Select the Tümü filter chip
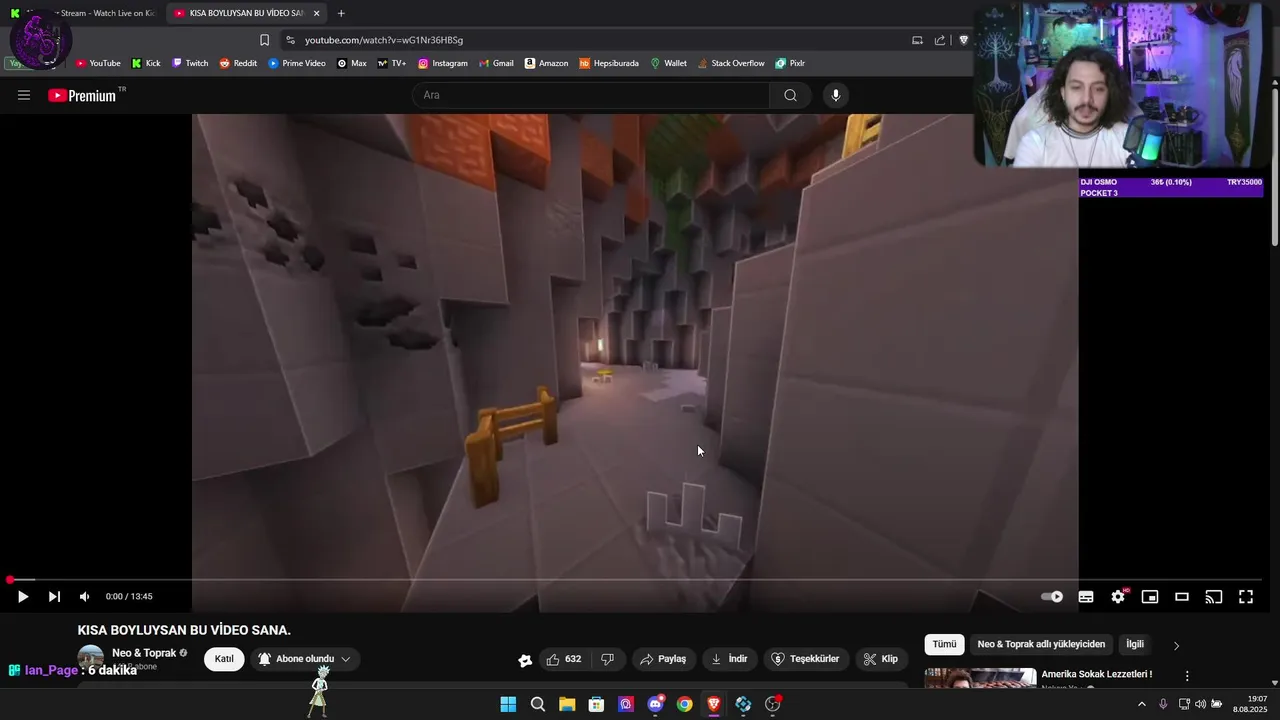The width and height of the screenshot is (1280, 720). (944, 644)
